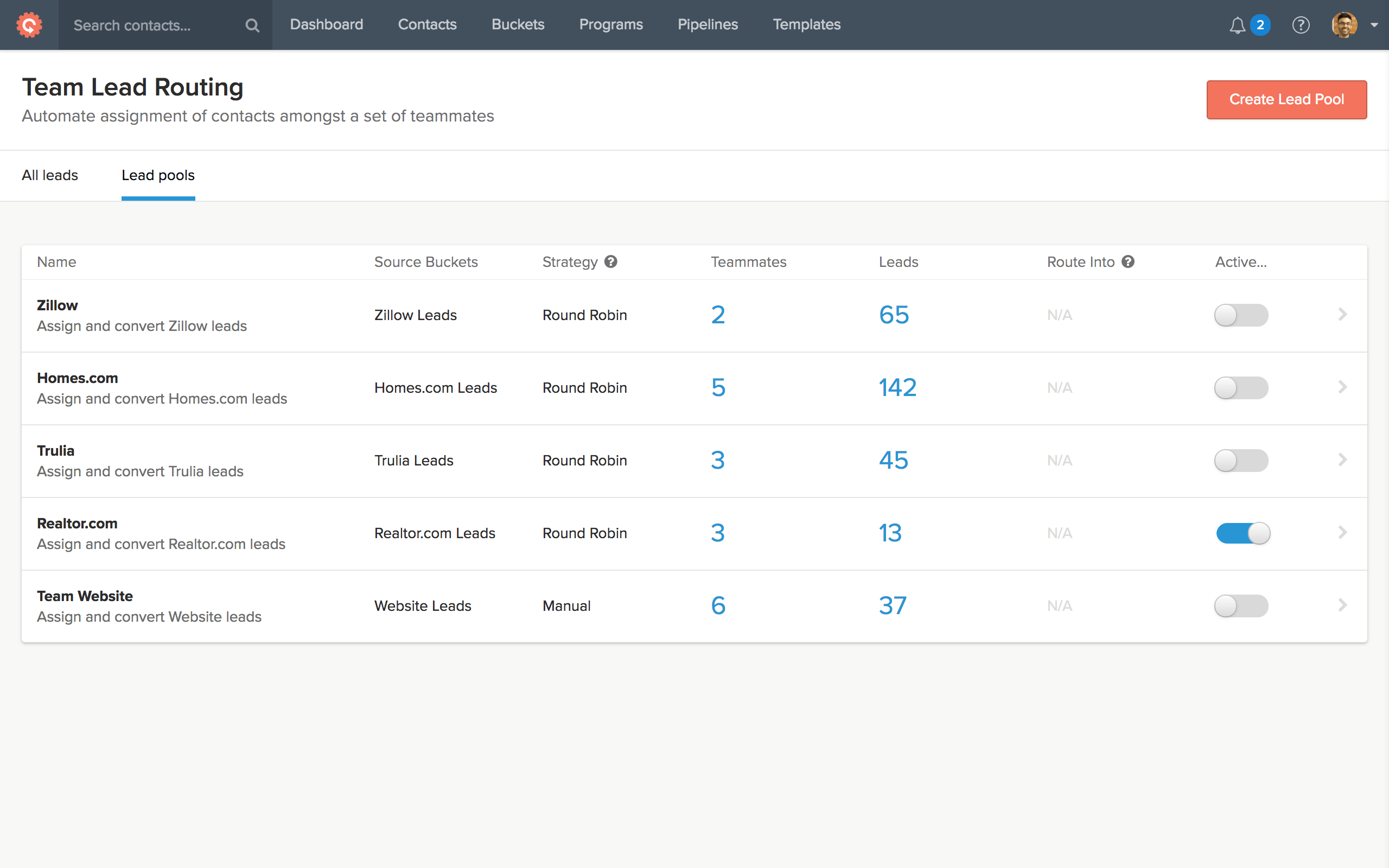This screenshot has height=868, width=1389.
Task: Open the Team Website lead pool name
Action: (x=85, y=596)
